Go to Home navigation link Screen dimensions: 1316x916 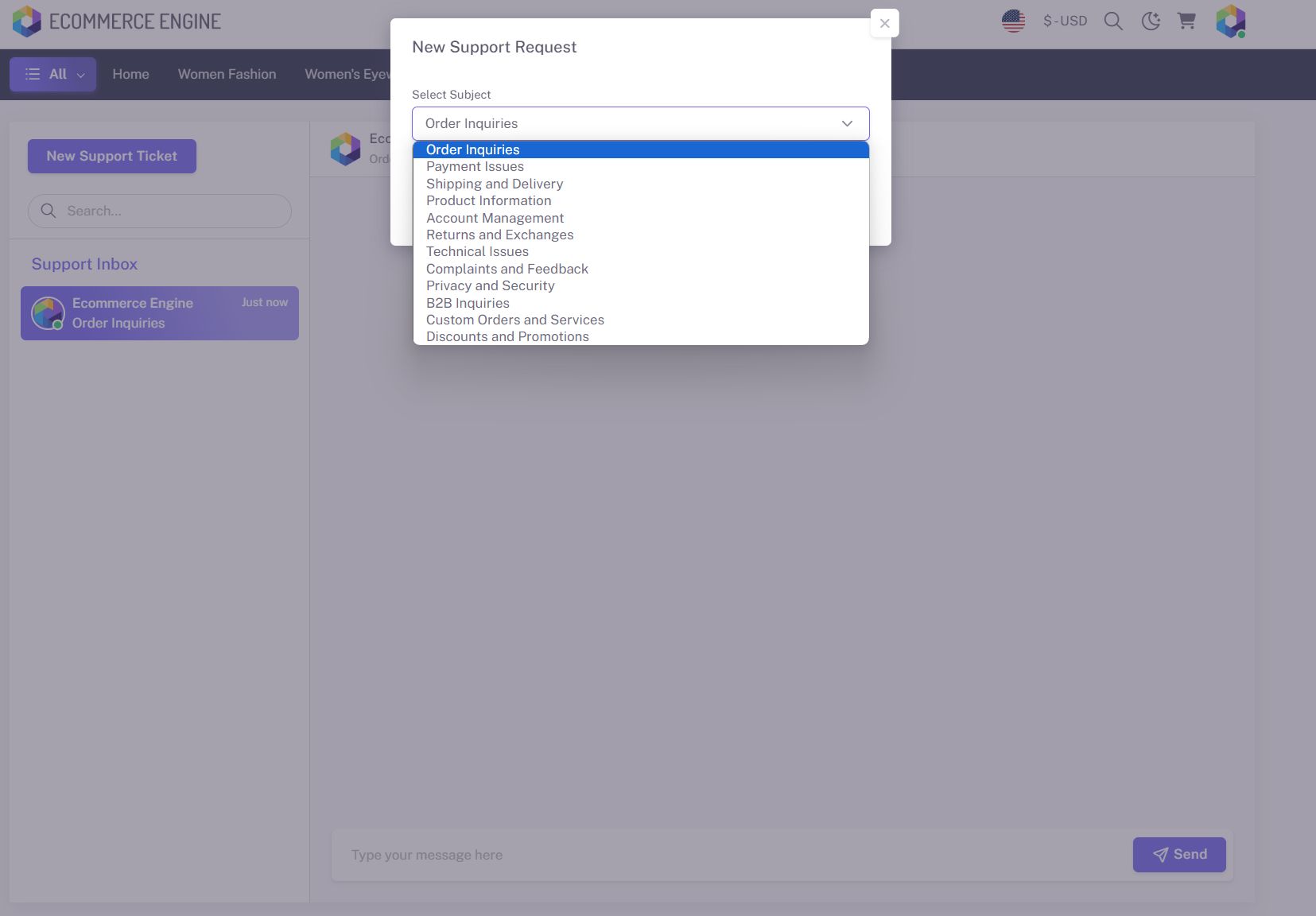coord(131,74)
